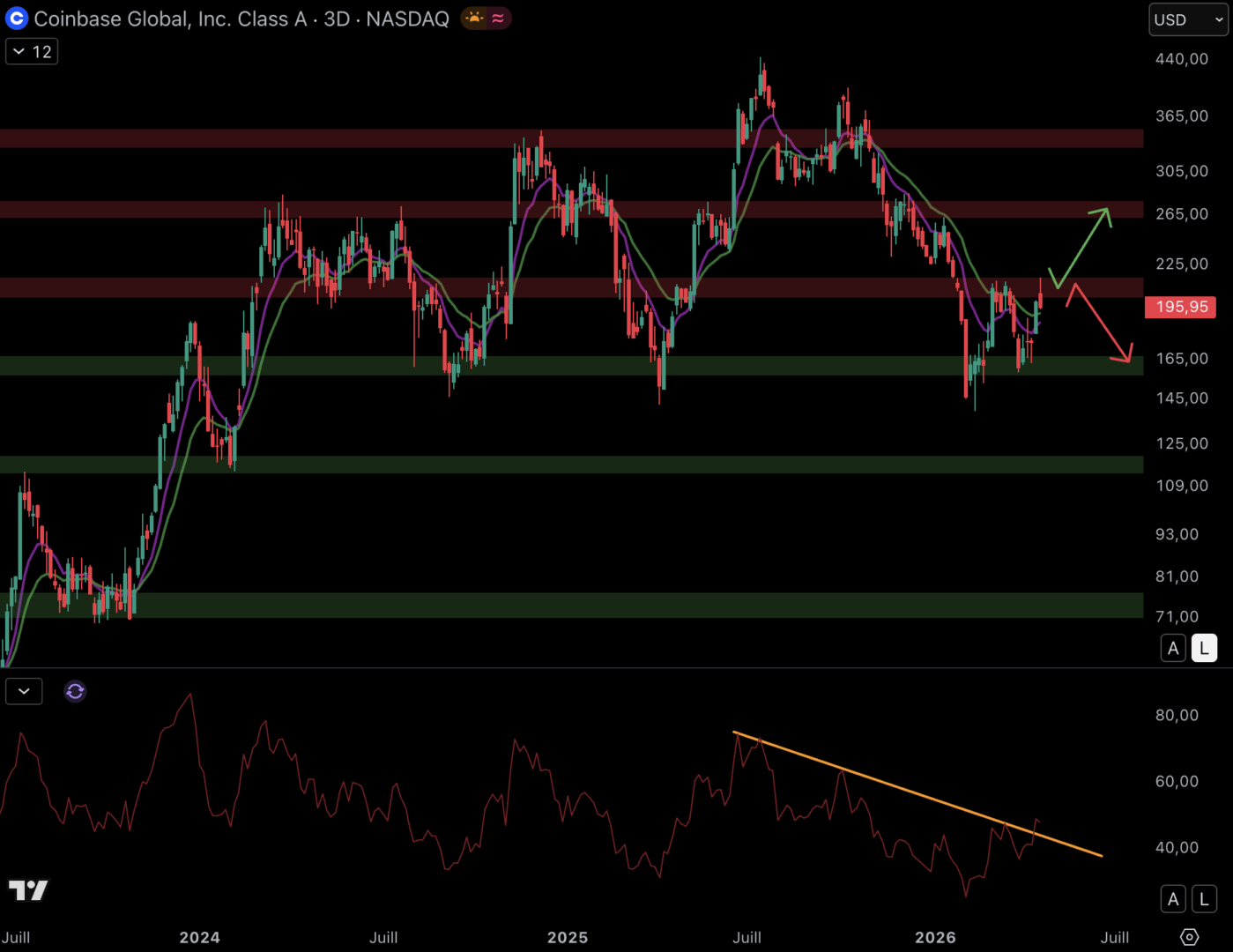Open the USD currency dropdown

click(x=1187, y=19)
